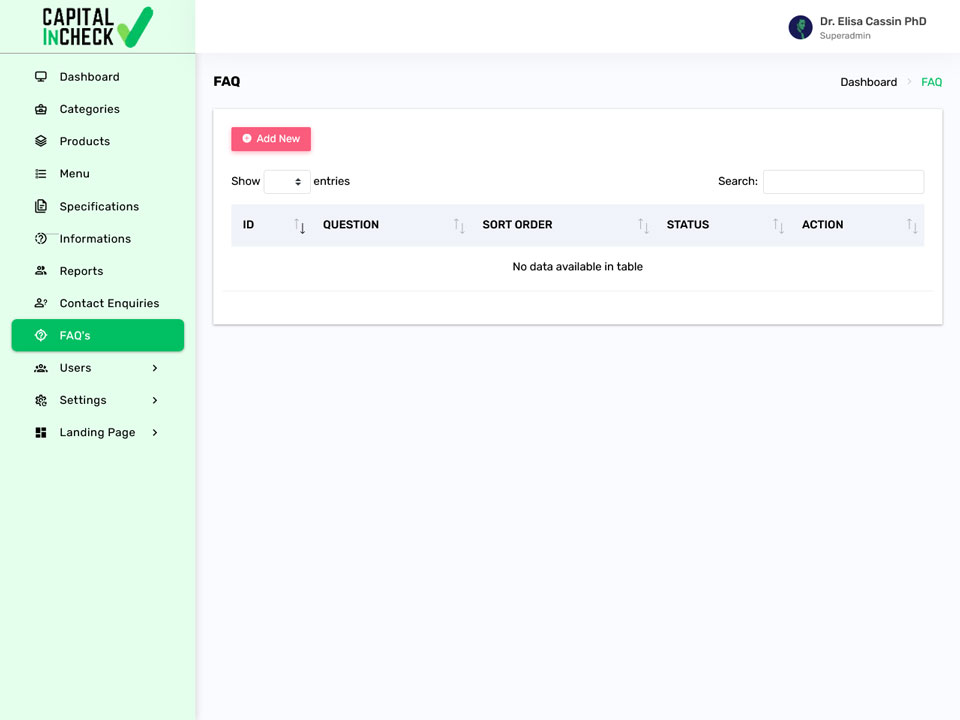Viewport: 960px width, 720px height.
Task: Click the Landing Page grid icon
Action: click(41, 433)
